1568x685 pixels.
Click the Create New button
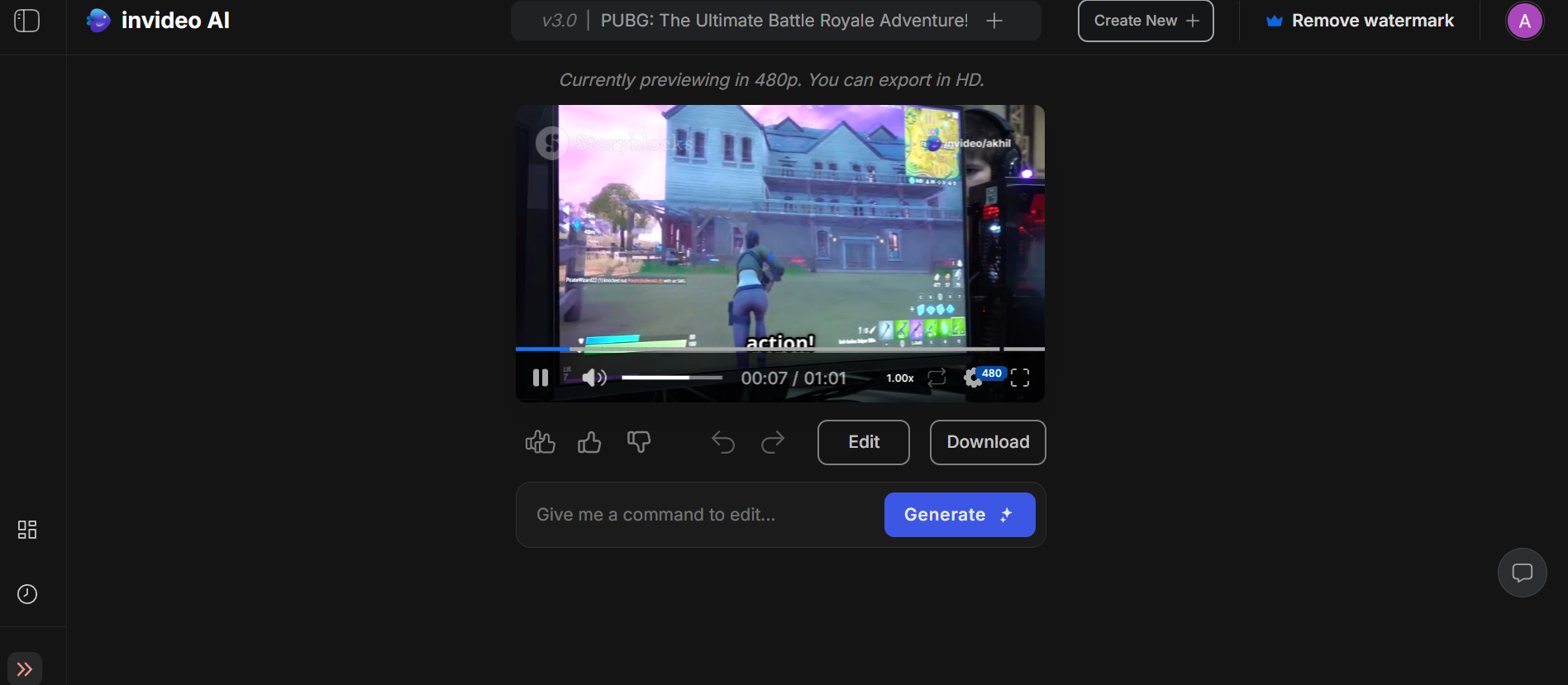(1146, 21)
